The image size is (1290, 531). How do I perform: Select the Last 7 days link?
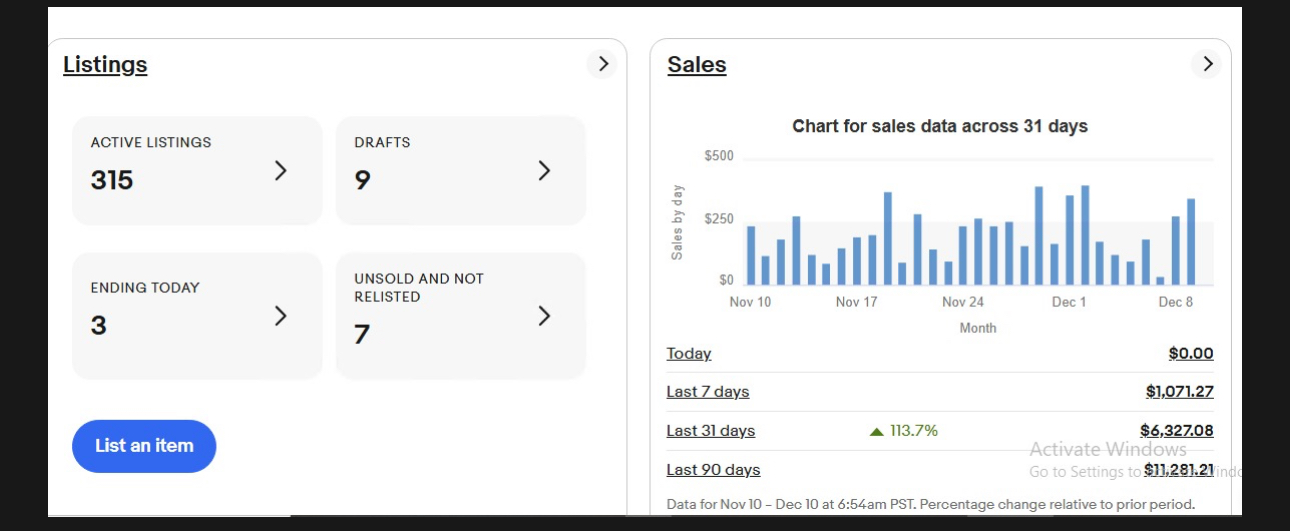pyautogui.click(x=708, y=392)
